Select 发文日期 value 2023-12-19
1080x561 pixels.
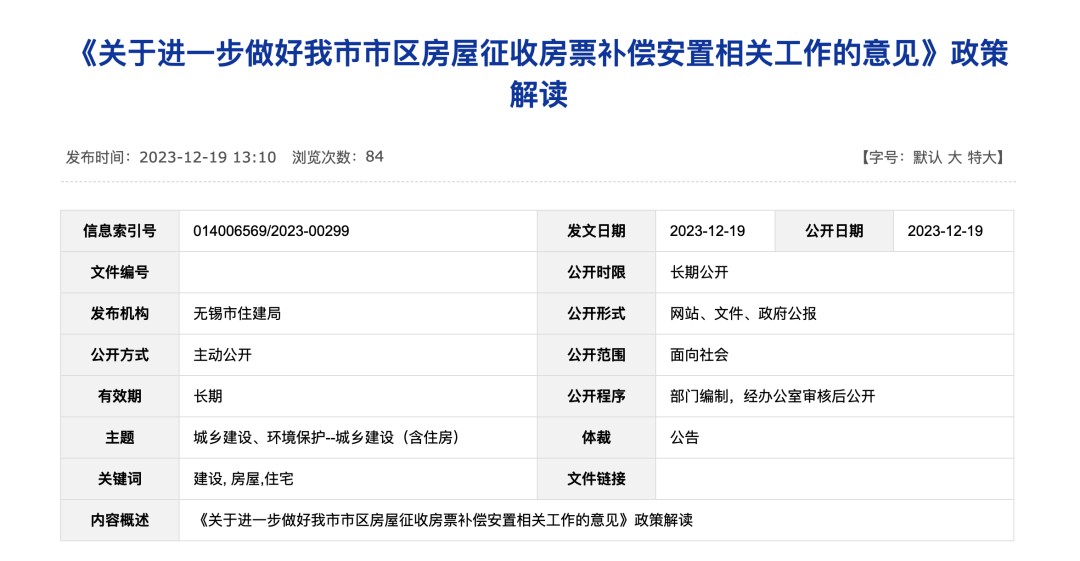tap(707, 231)
